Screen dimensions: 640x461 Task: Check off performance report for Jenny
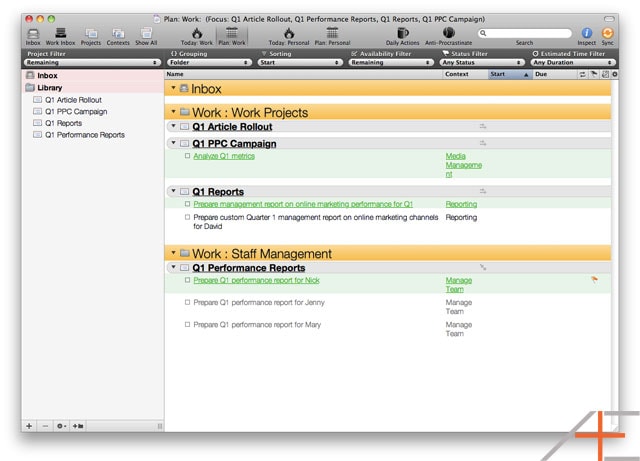coord(187,303)
